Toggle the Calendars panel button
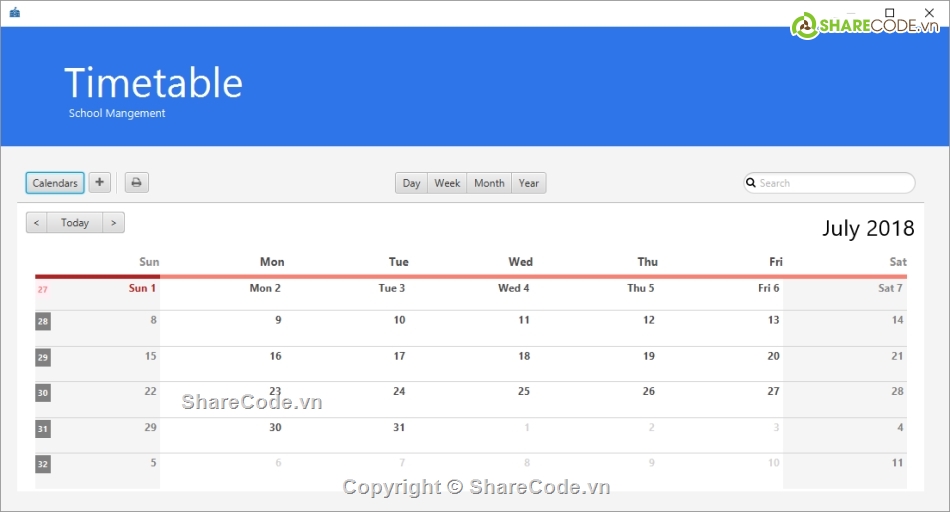The image size is (950, 512). click(x=55, y=183)
